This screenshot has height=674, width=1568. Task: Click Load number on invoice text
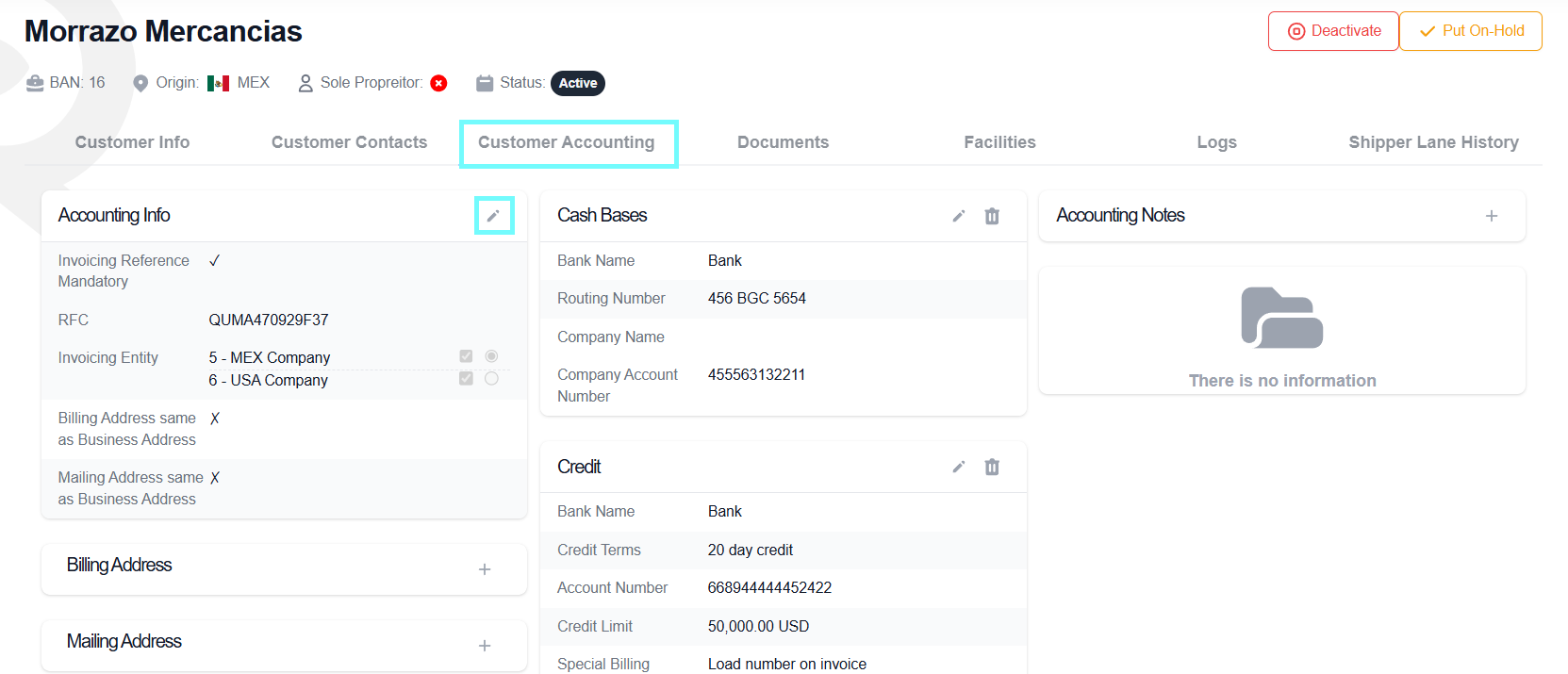coord(787,665)
